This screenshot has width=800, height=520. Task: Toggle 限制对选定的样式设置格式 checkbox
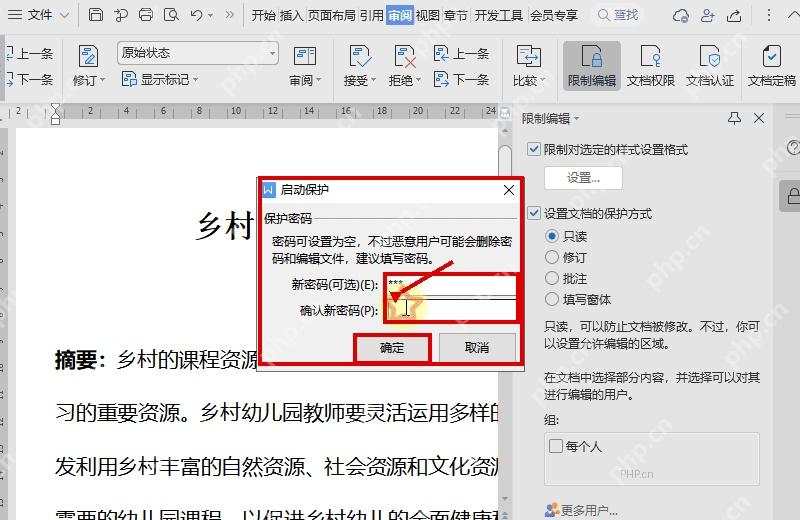coord(534,150)
